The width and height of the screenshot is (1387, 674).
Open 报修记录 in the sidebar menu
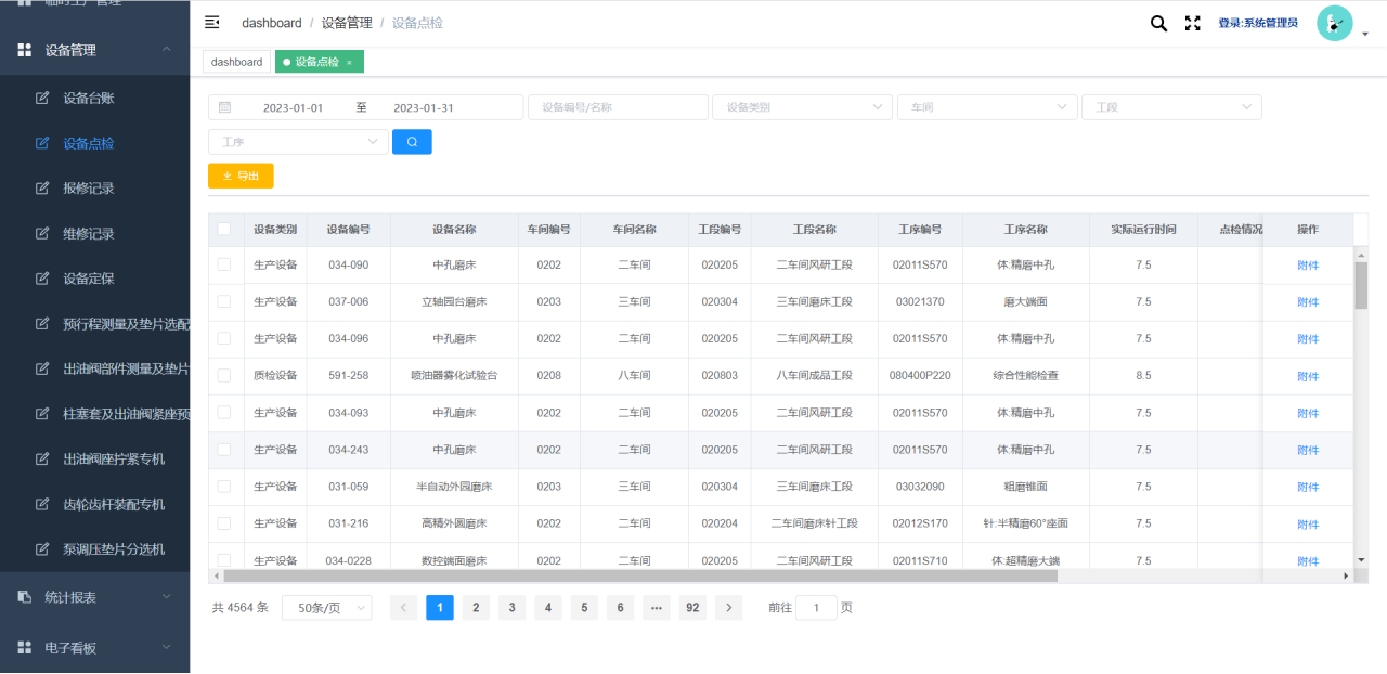(x=89, y=188)
